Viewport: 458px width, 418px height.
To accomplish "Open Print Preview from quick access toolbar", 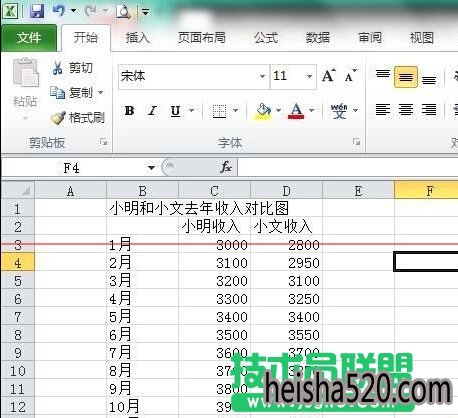I will [x=123, y=12].
